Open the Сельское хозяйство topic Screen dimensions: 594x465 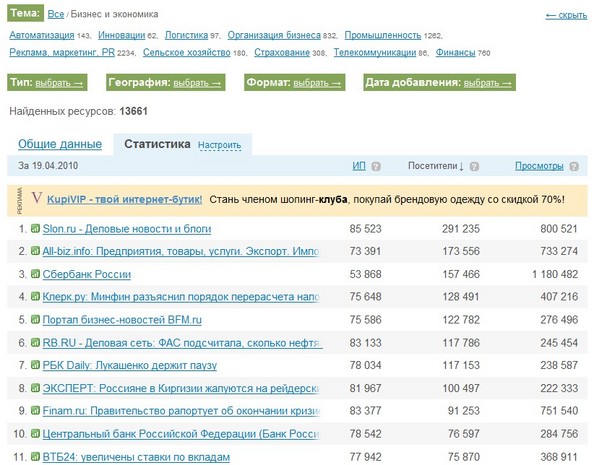[x=186, y=52]
